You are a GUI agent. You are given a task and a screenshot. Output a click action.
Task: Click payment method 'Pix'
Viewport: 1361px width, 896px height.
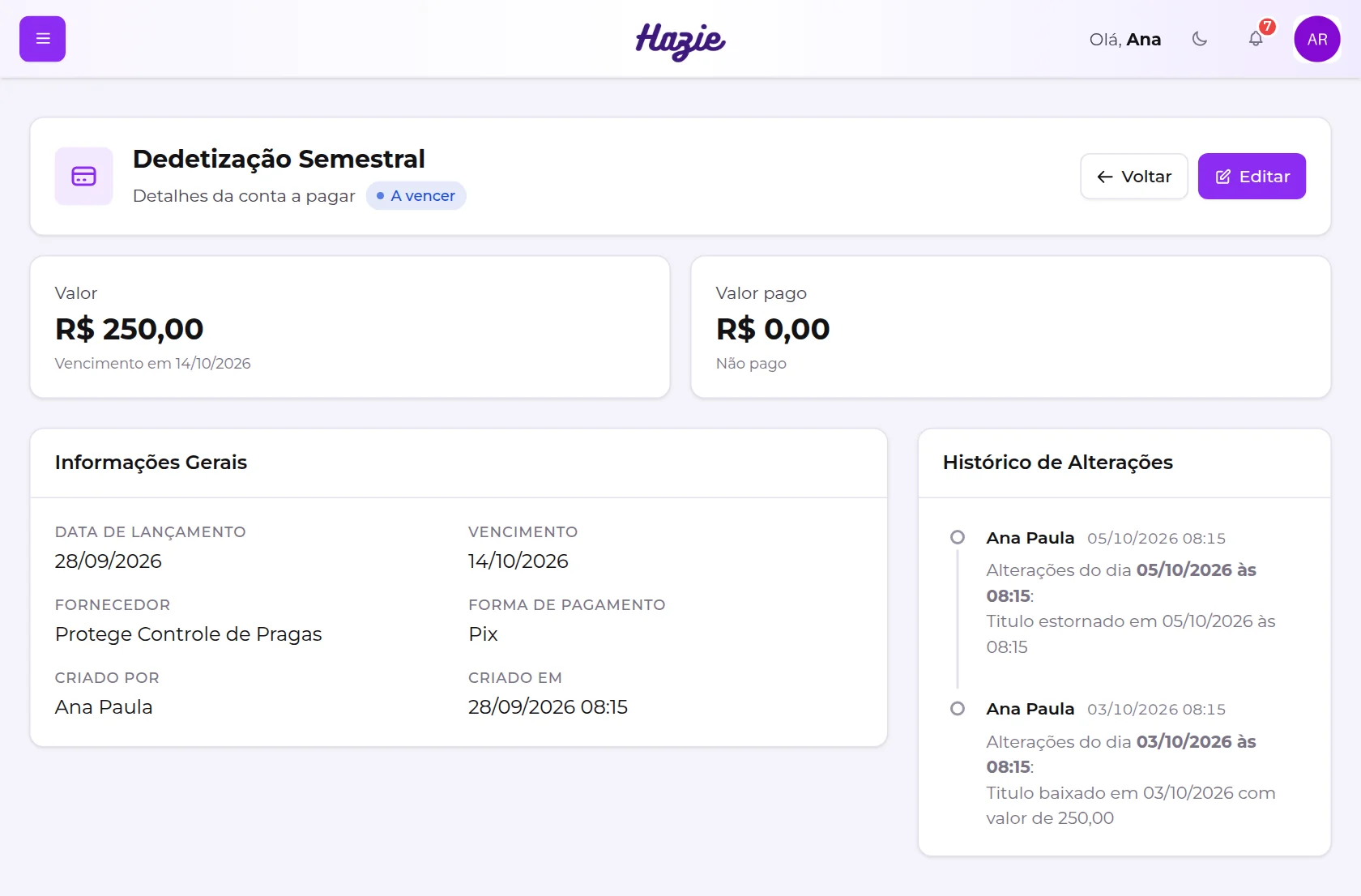[483, 634]
